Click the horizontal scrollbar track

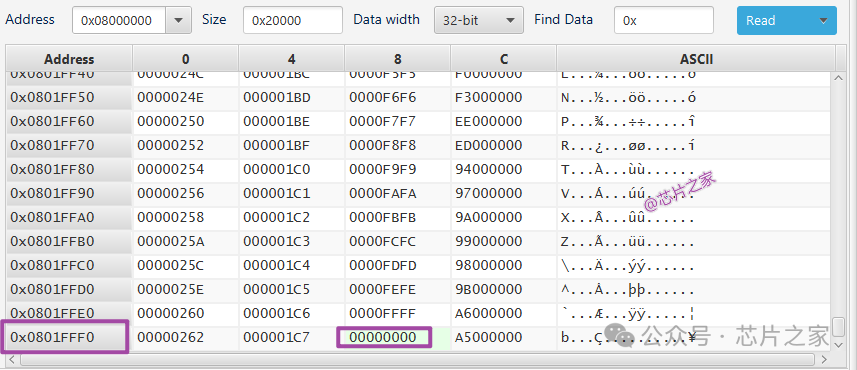pyautogui.click(x=419, y=359)
